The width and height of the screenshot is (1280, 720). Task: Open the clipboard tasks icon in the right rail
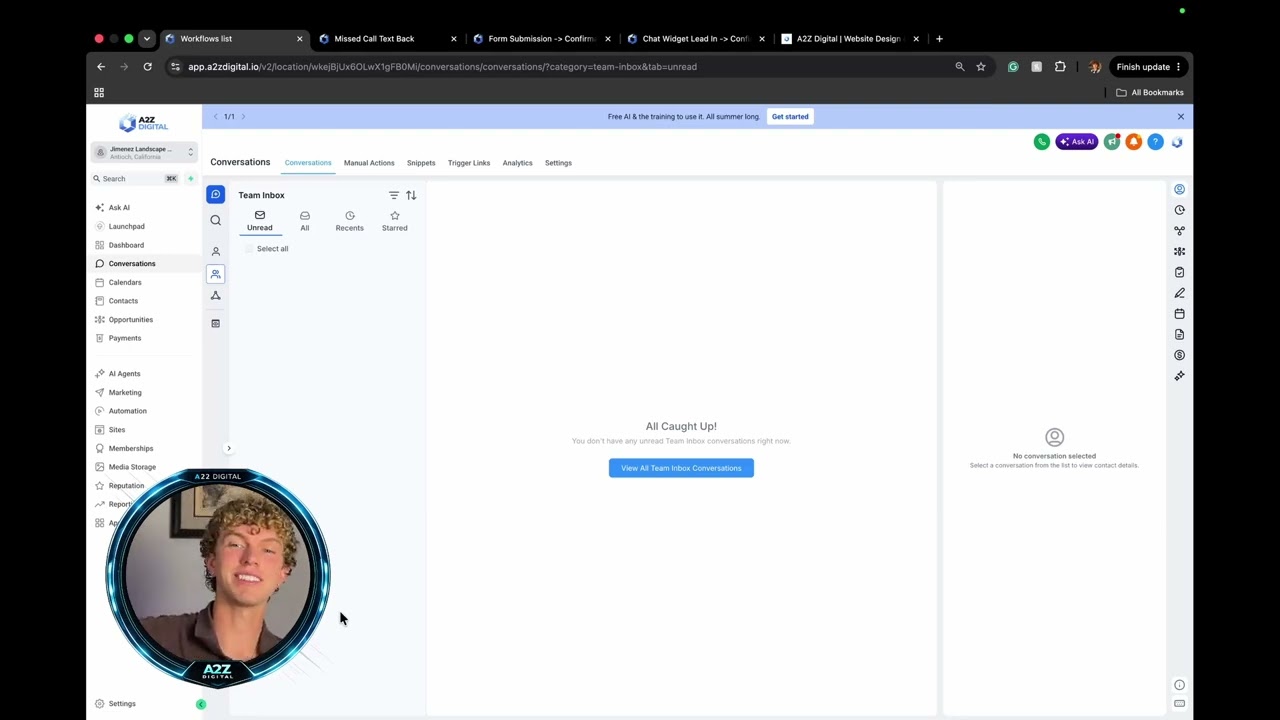[x=1179, y=272]
